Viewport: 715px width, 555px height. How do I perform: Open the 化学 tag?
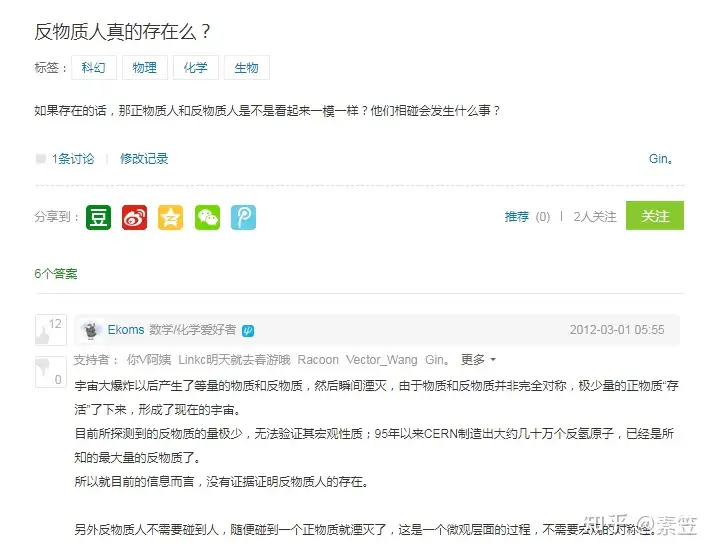coord(196,67)
